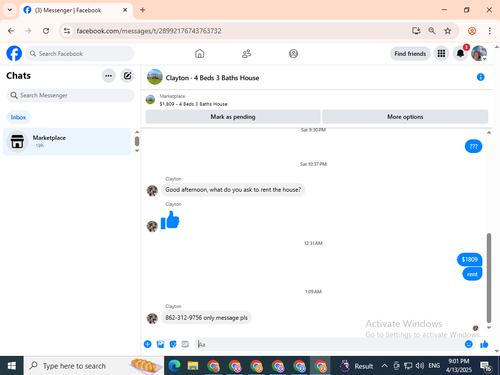
Task: Click the 'rent' sent message bubble
Action: tap(472, 274)
